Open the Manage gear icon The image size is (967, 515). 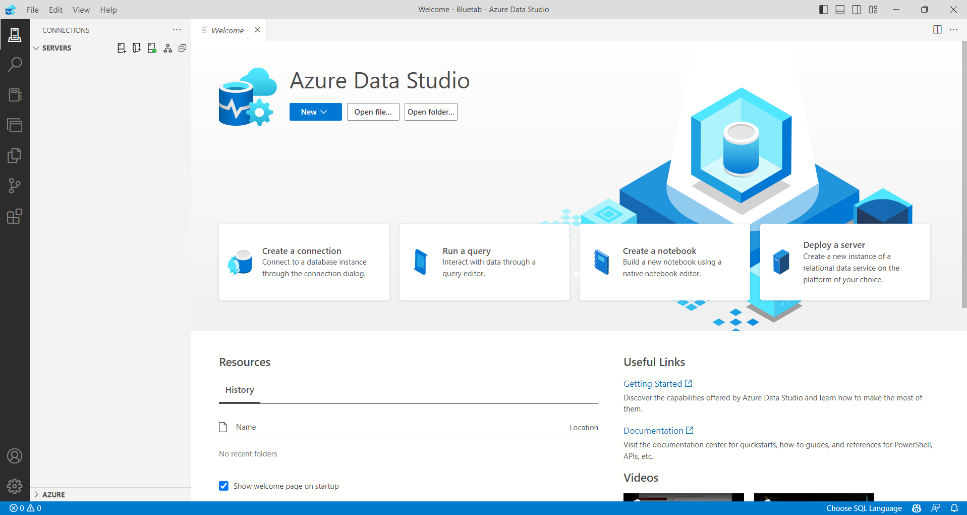[14, 486]
